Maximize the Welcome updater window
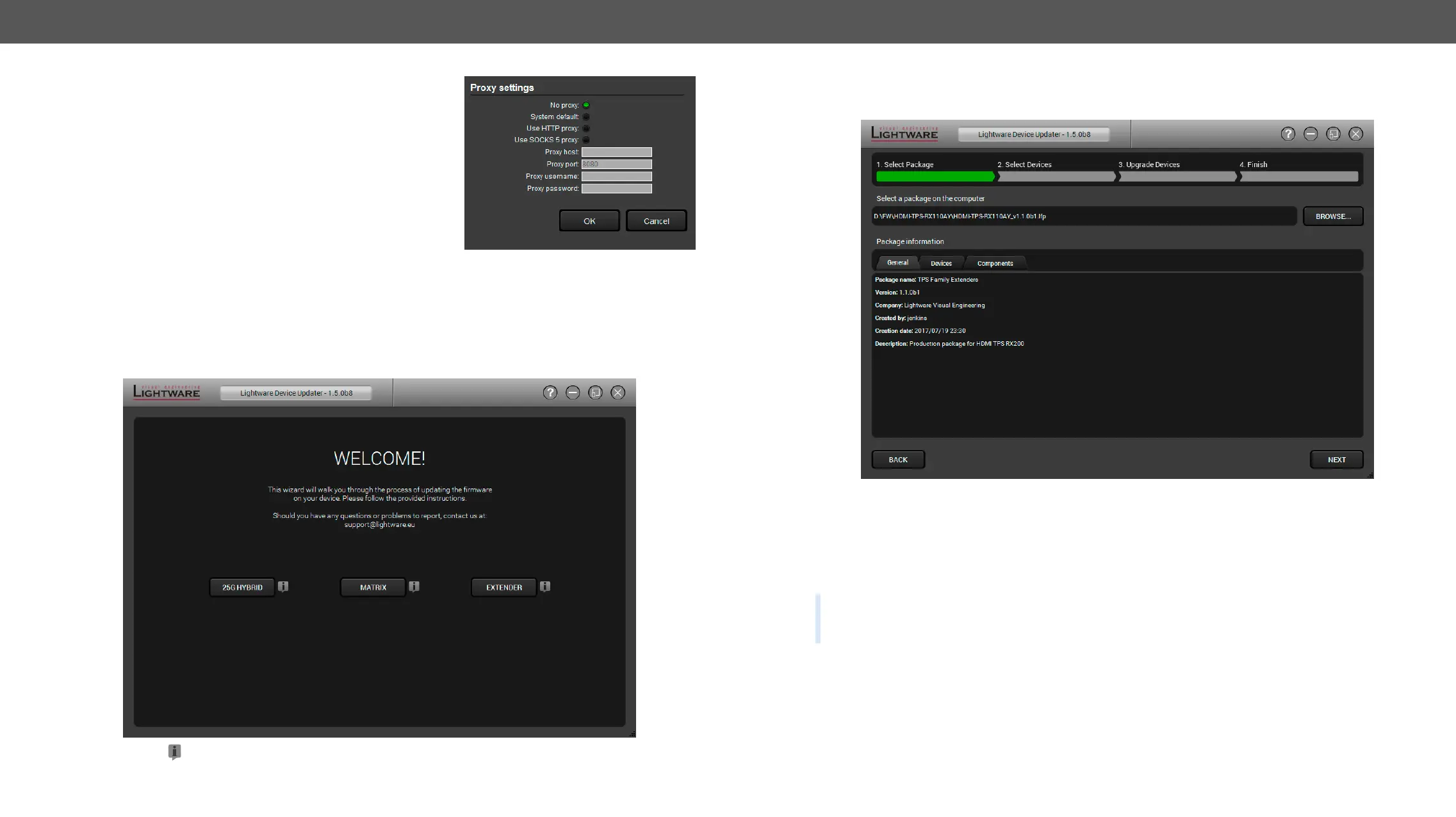 pyautogui.click(x=595, y=392)
